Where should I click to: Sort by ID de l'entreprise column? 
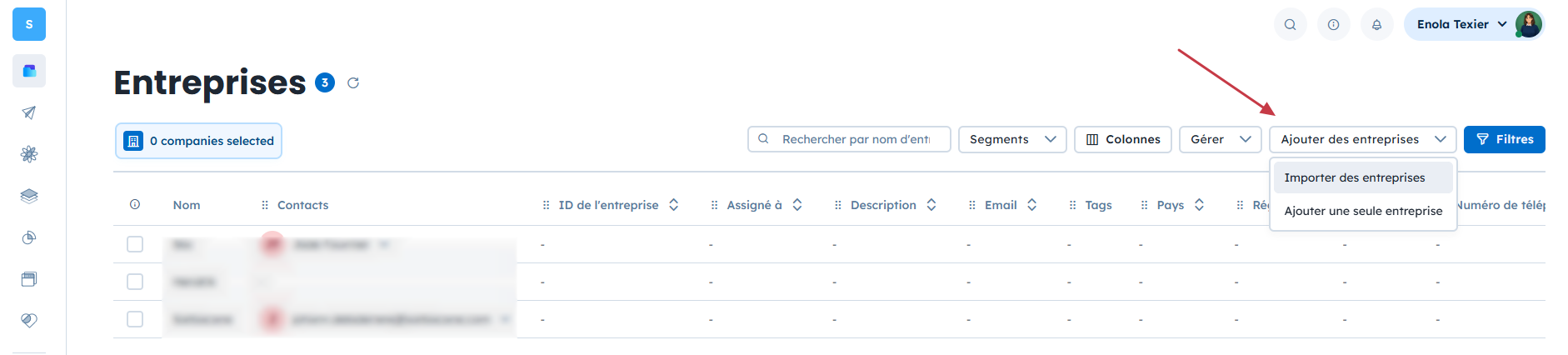click(x=673, y=205)
